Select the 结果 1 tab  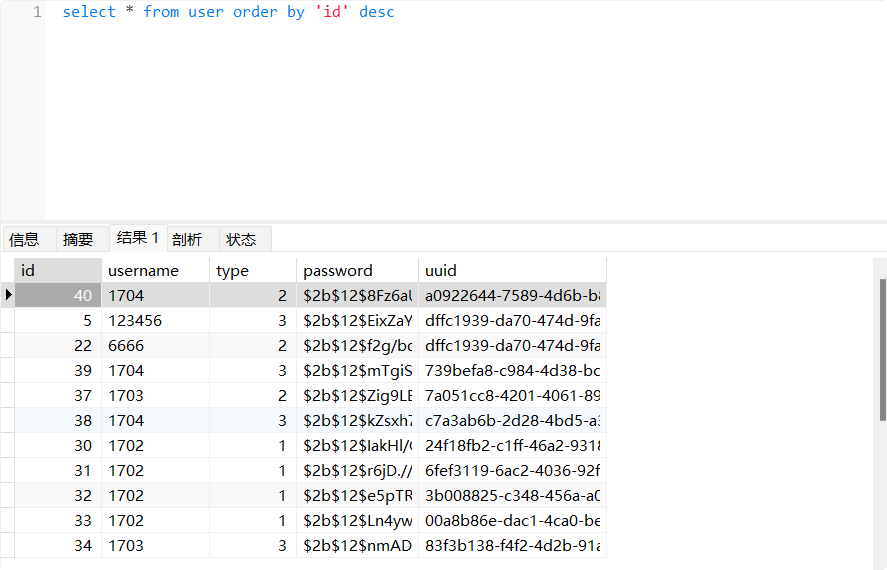point(137,238)
